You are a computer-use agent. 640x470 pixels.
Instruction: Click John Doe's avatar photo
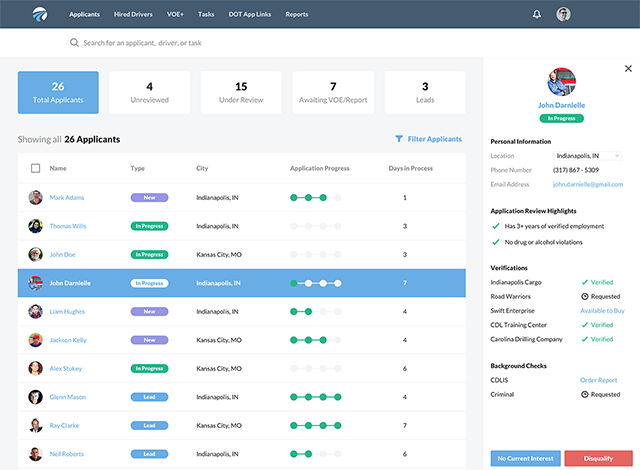pyautogui.click(x=36, y=255)
